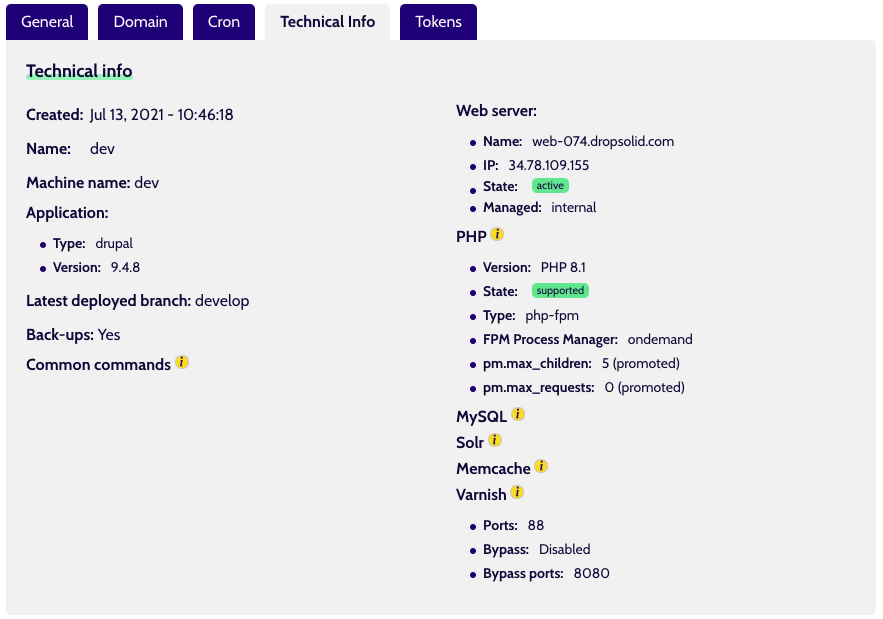Screen dimensions: 883x619
Task: Click the info icon next to PHP
Action: pyautogui.click(x=497, y=234)
